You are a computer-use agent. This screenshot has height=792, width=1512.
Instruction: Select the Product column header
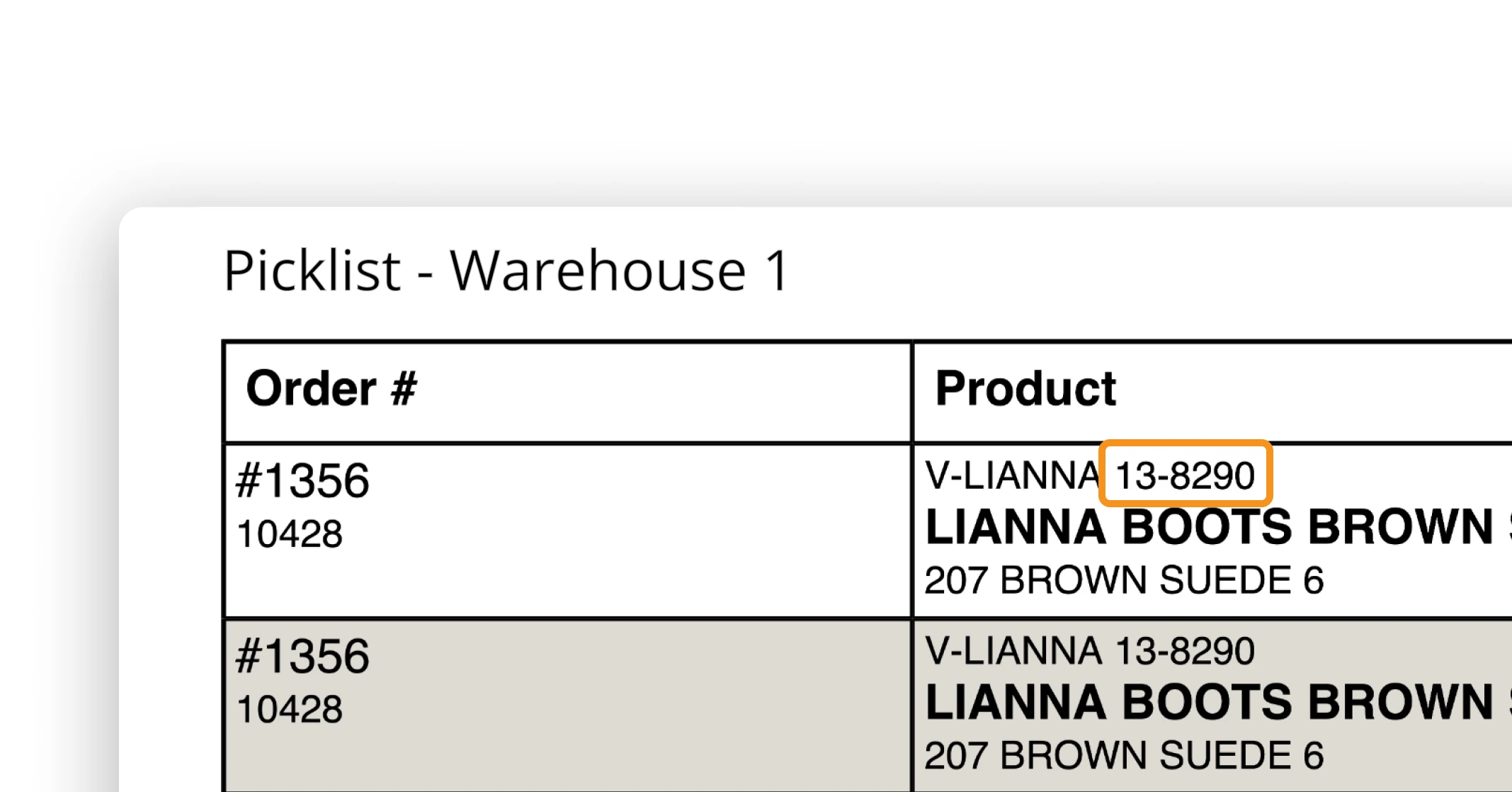(x=1025, y=389)
